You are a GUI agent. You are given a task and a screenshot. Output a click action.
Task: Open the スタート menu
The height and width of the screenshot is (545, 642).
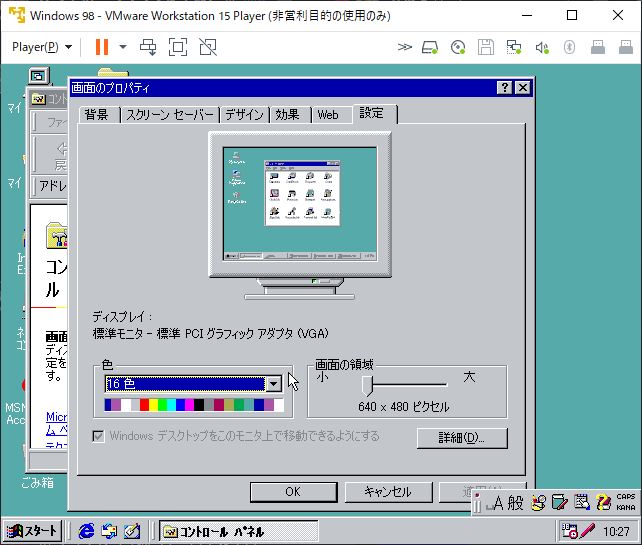point(32,531)
